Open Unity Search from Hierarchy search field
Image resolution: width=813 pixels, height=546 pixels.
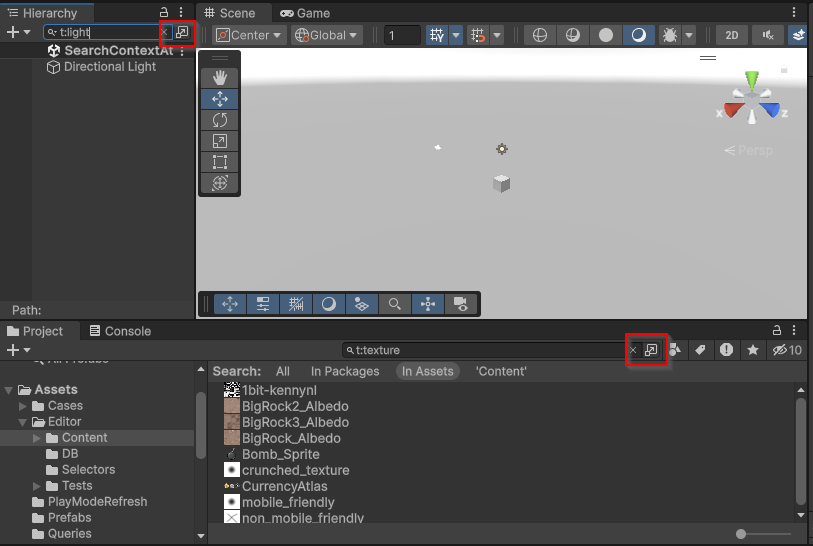pos(182,32)
